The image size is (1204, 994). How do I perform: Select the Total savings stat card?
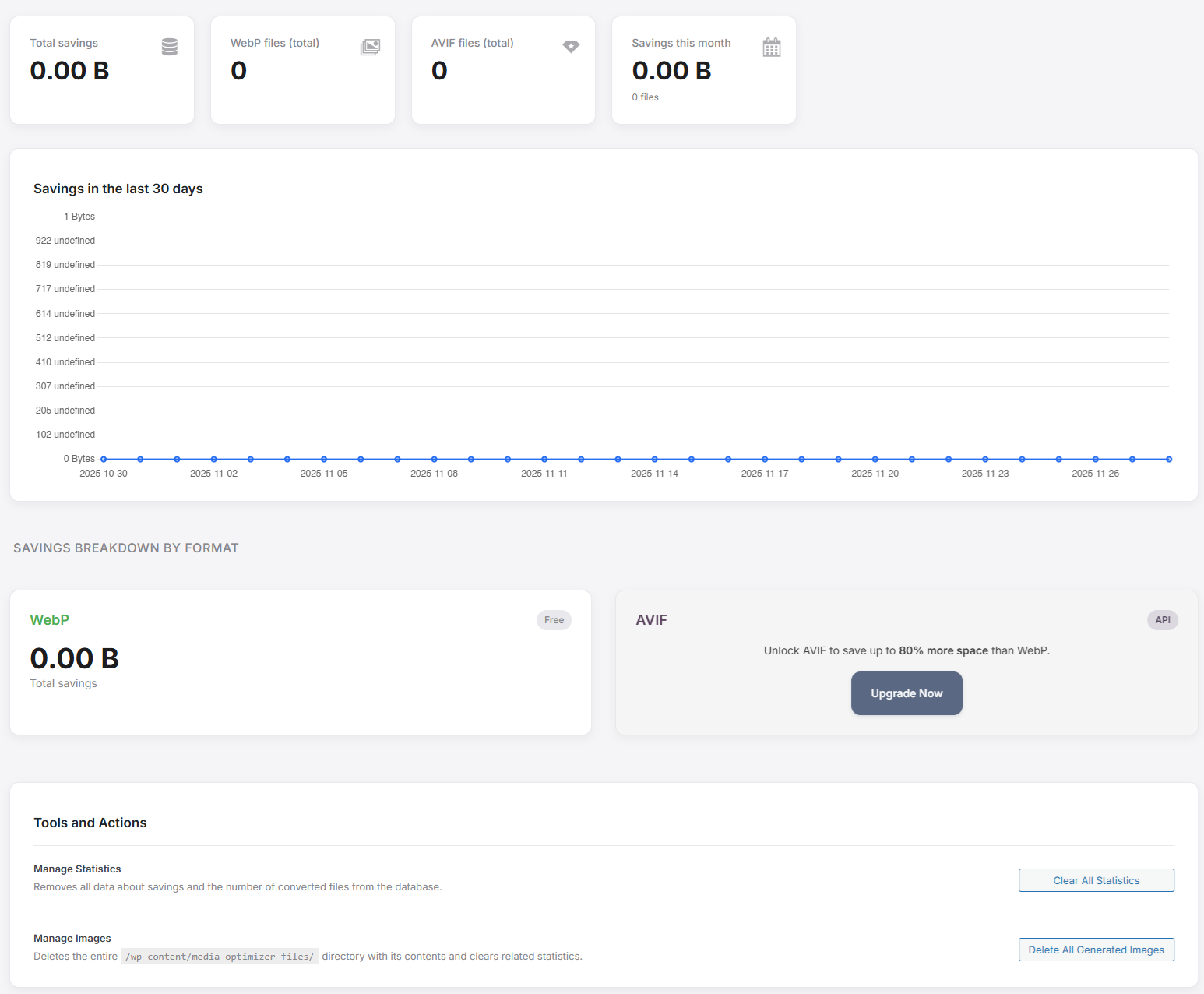[x=101, y=69]
